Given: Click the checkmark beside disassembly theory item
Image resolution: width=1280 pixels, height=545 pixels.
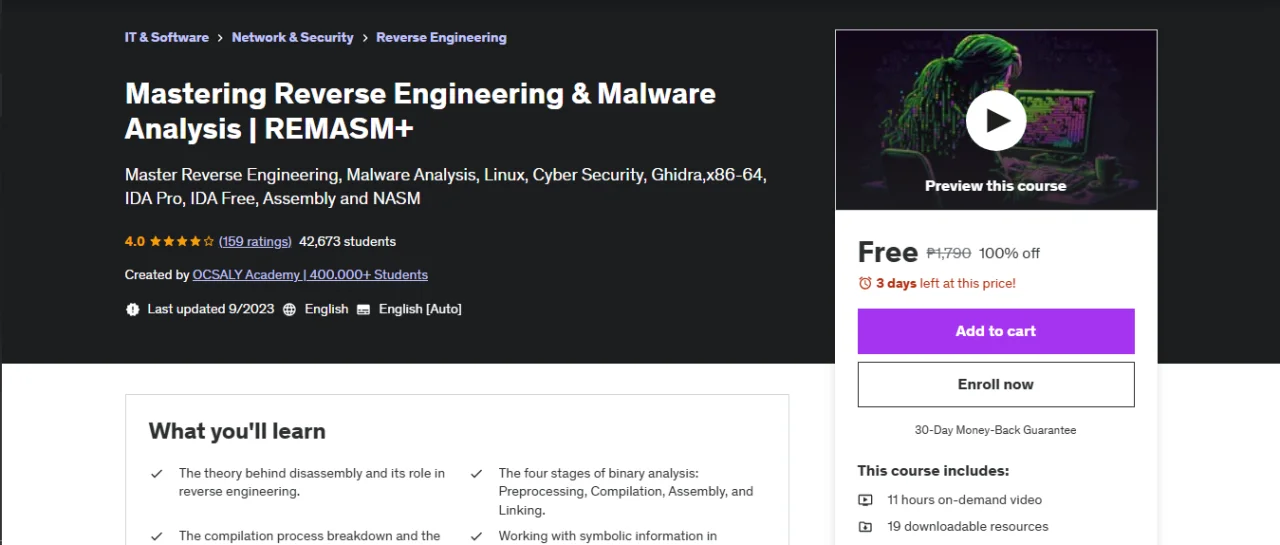Looking at the screenshot, I should [x=156, y=473].
